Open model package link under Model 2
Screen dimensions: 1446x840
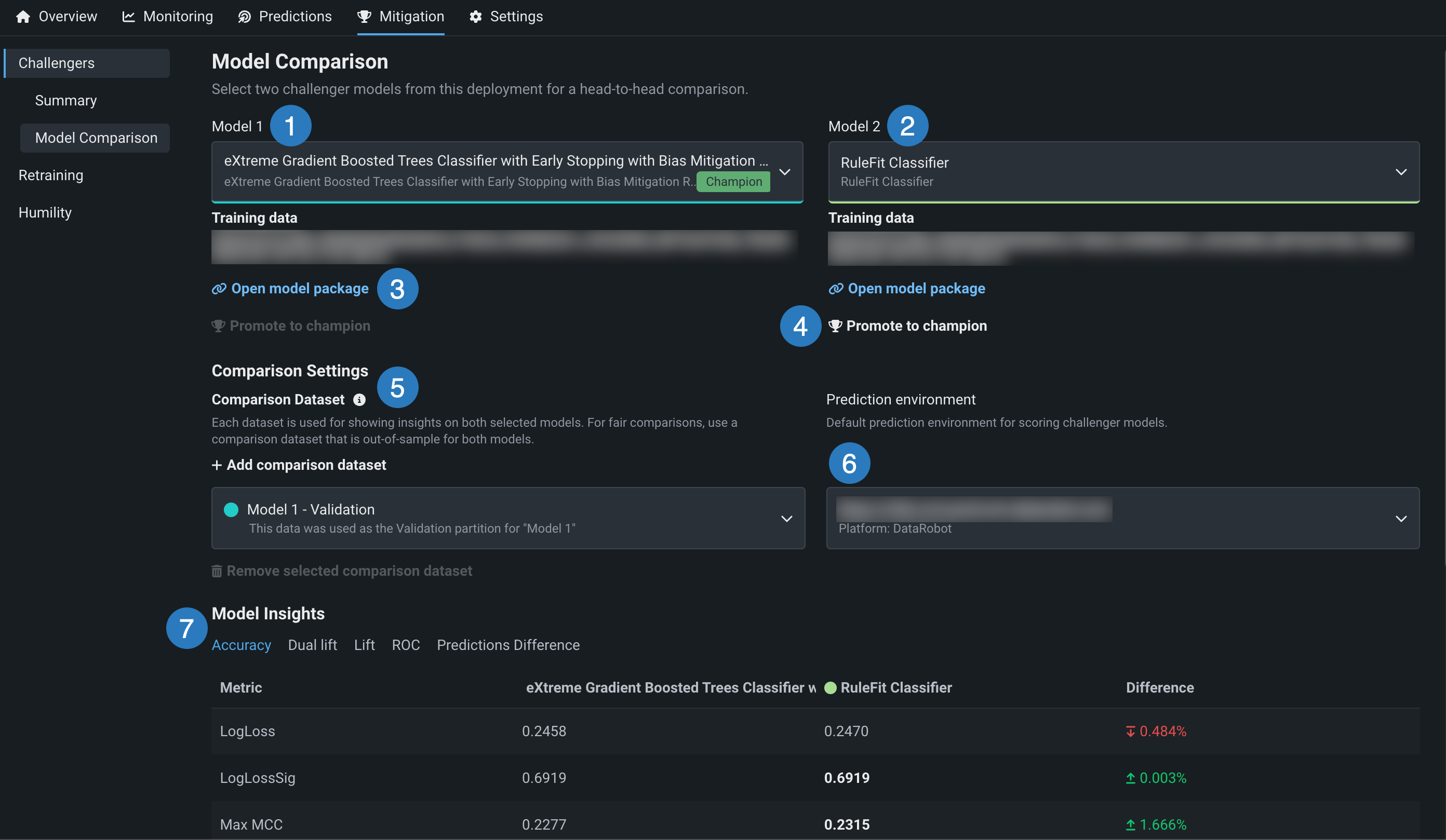[916, 289]
